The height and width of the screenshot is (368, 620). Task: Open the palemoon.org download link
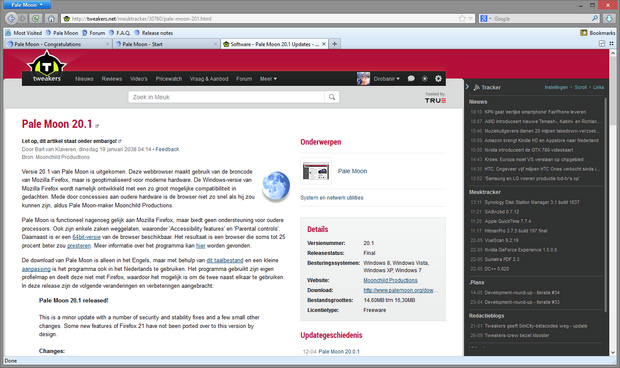[401, 290]
